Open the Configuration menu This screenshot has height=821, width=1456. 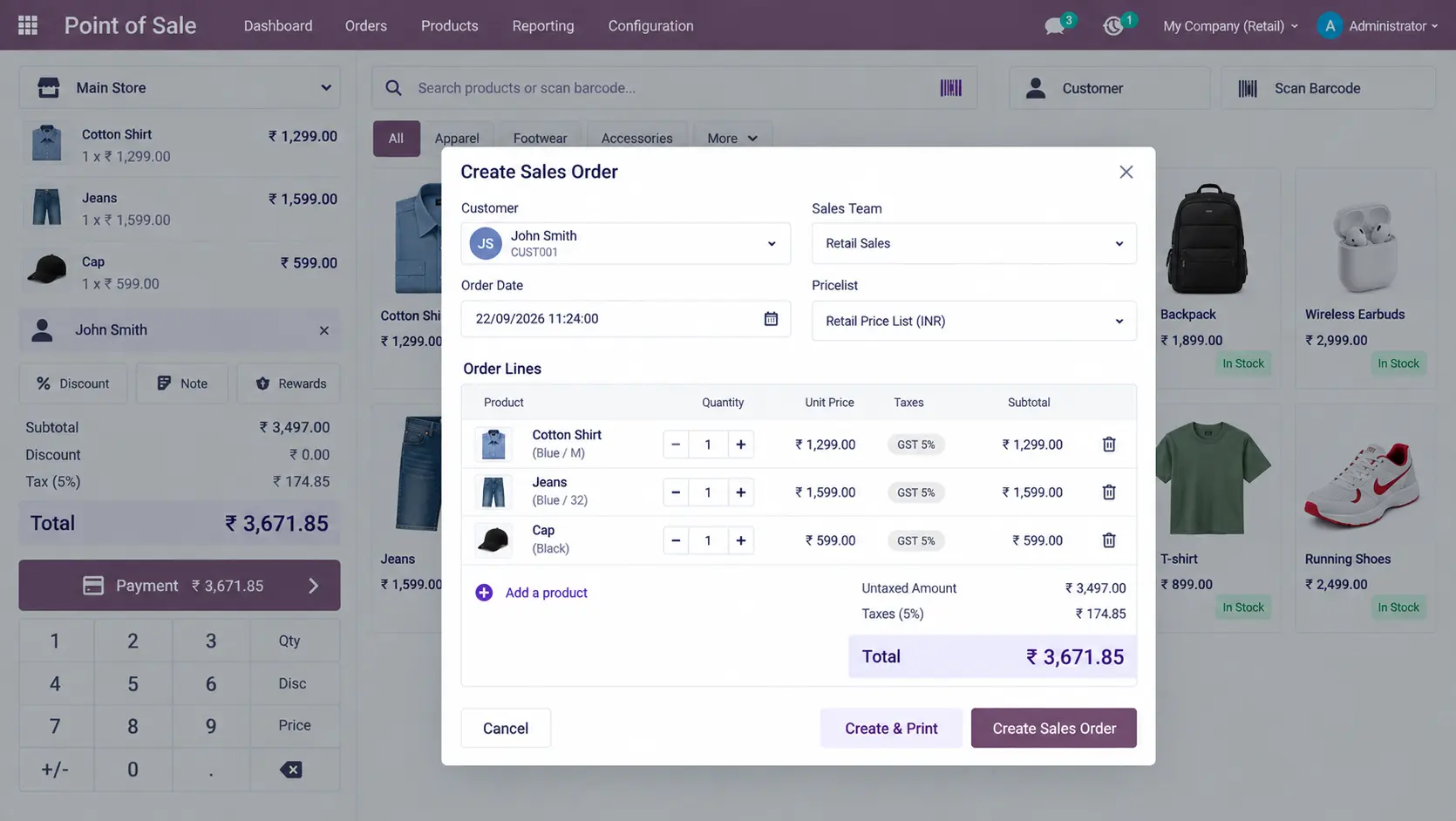coord(651,26)
